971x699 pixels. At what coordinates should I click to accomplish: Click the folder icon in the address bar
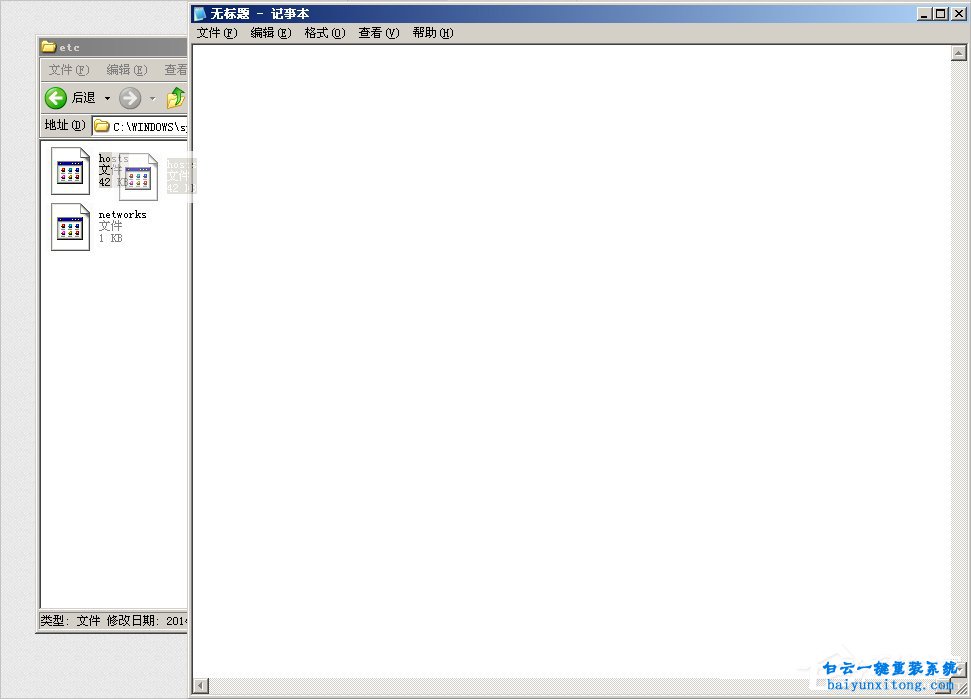tap(101, 127)
